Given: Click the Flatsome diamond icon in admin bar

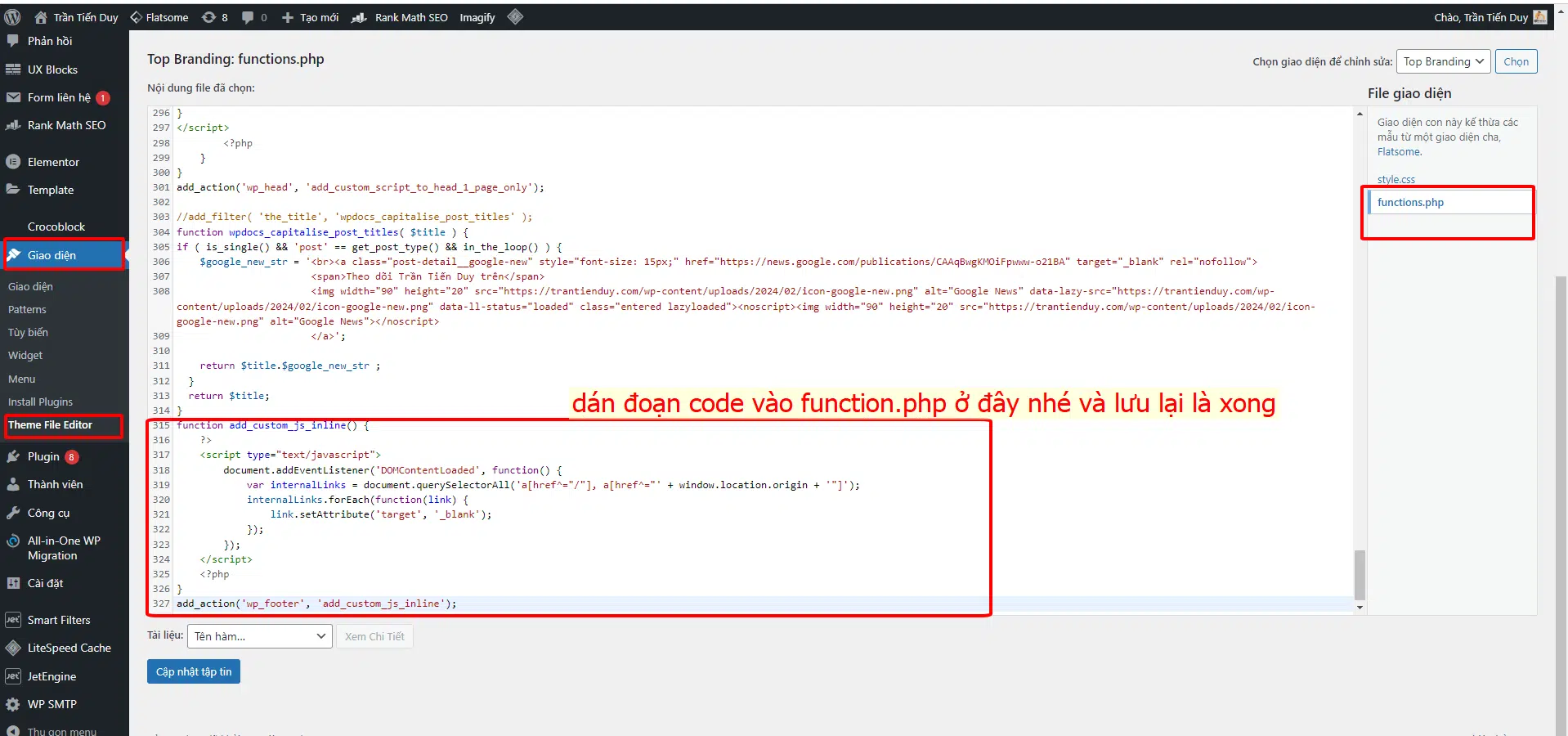Looking at the screenshot, I should point(137,17).
